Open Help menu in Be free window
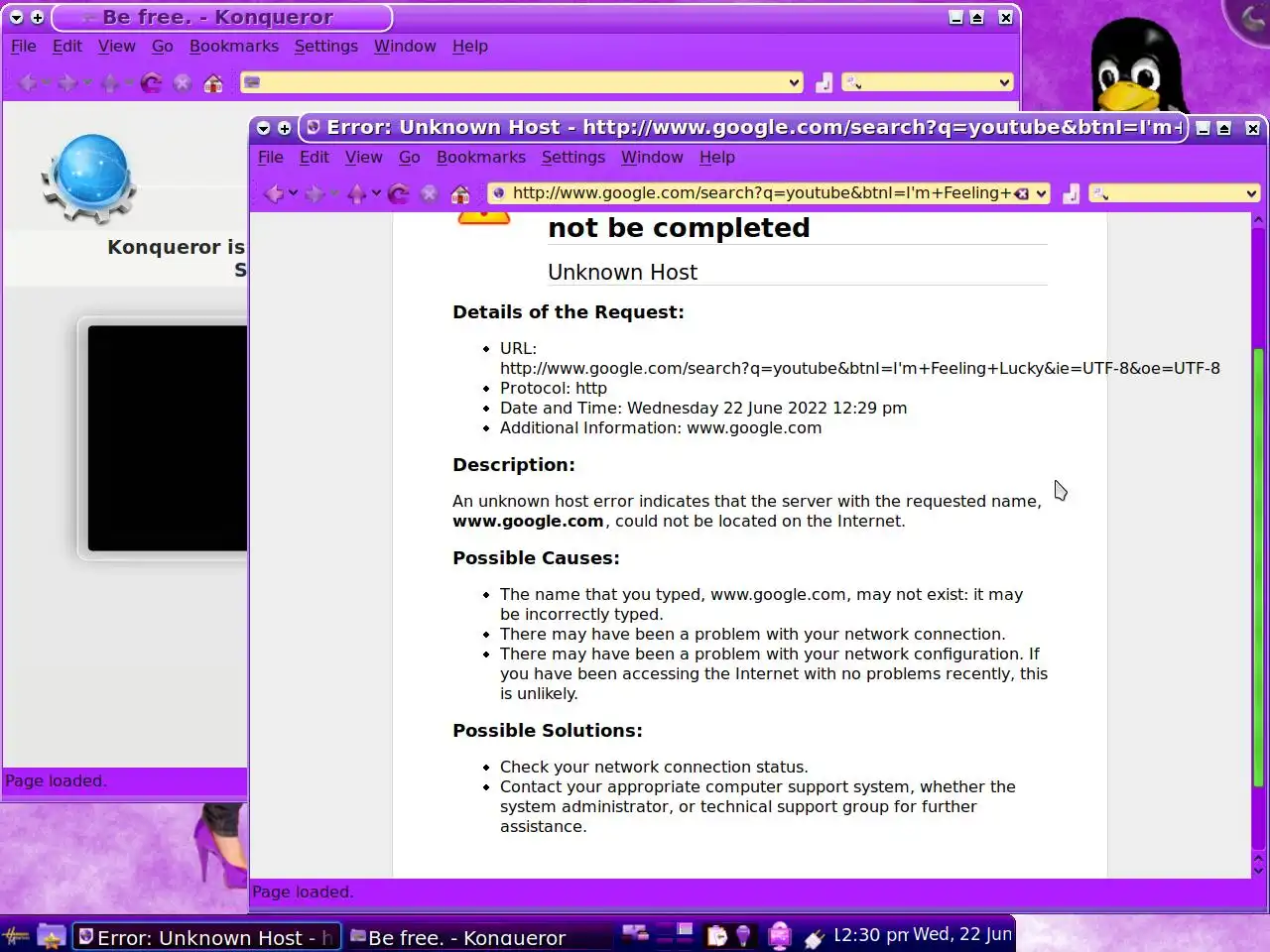The image size is (1270, 952). pos(469,46)
